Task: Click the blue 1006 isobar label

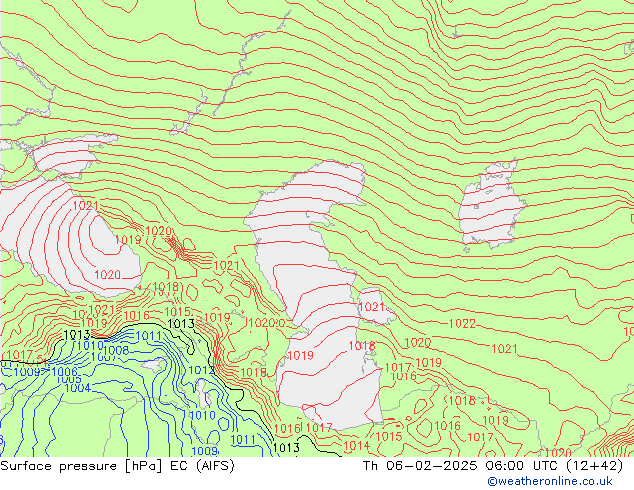Action: [65, 372]
